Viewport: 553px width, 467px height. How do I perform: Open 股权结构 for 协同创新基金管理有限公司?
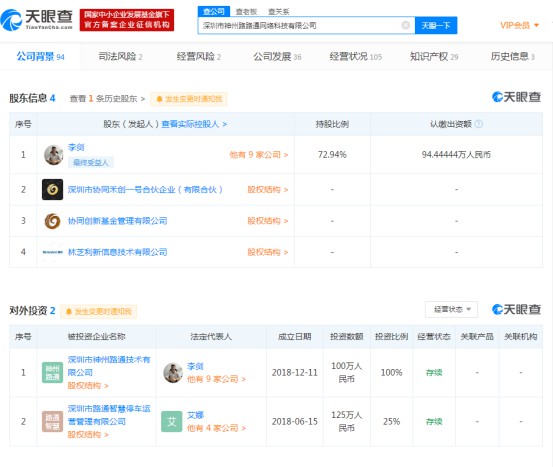267,221
